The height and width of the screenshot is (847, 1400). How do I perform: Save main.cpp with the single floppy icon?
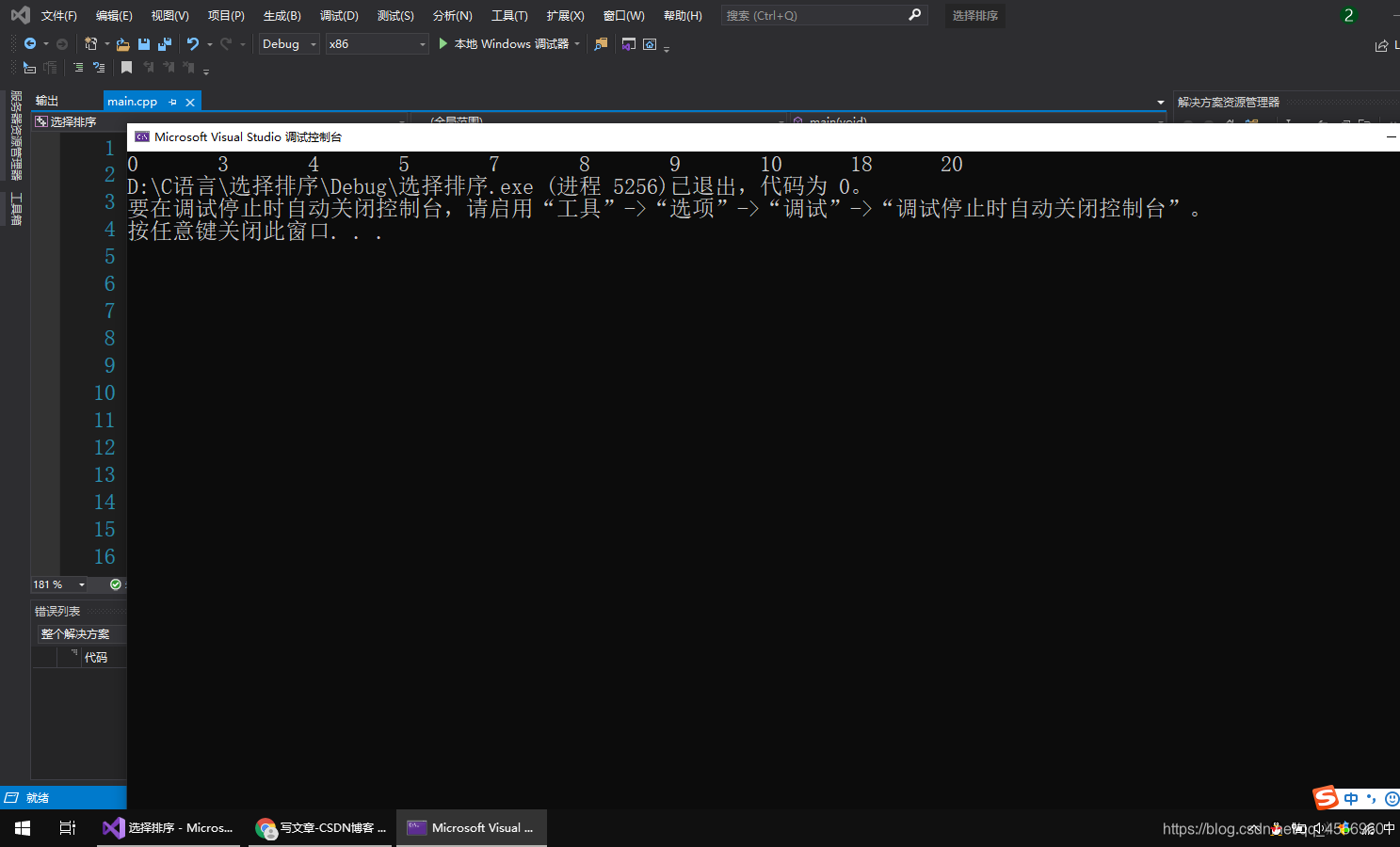coord(144,44)
